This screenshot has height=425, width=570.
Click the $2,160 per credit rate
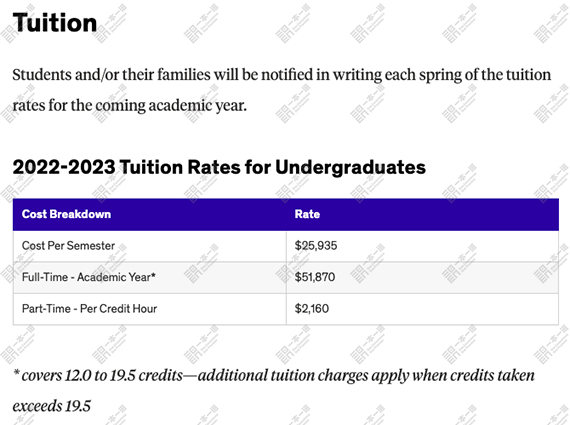coord(312,309)
